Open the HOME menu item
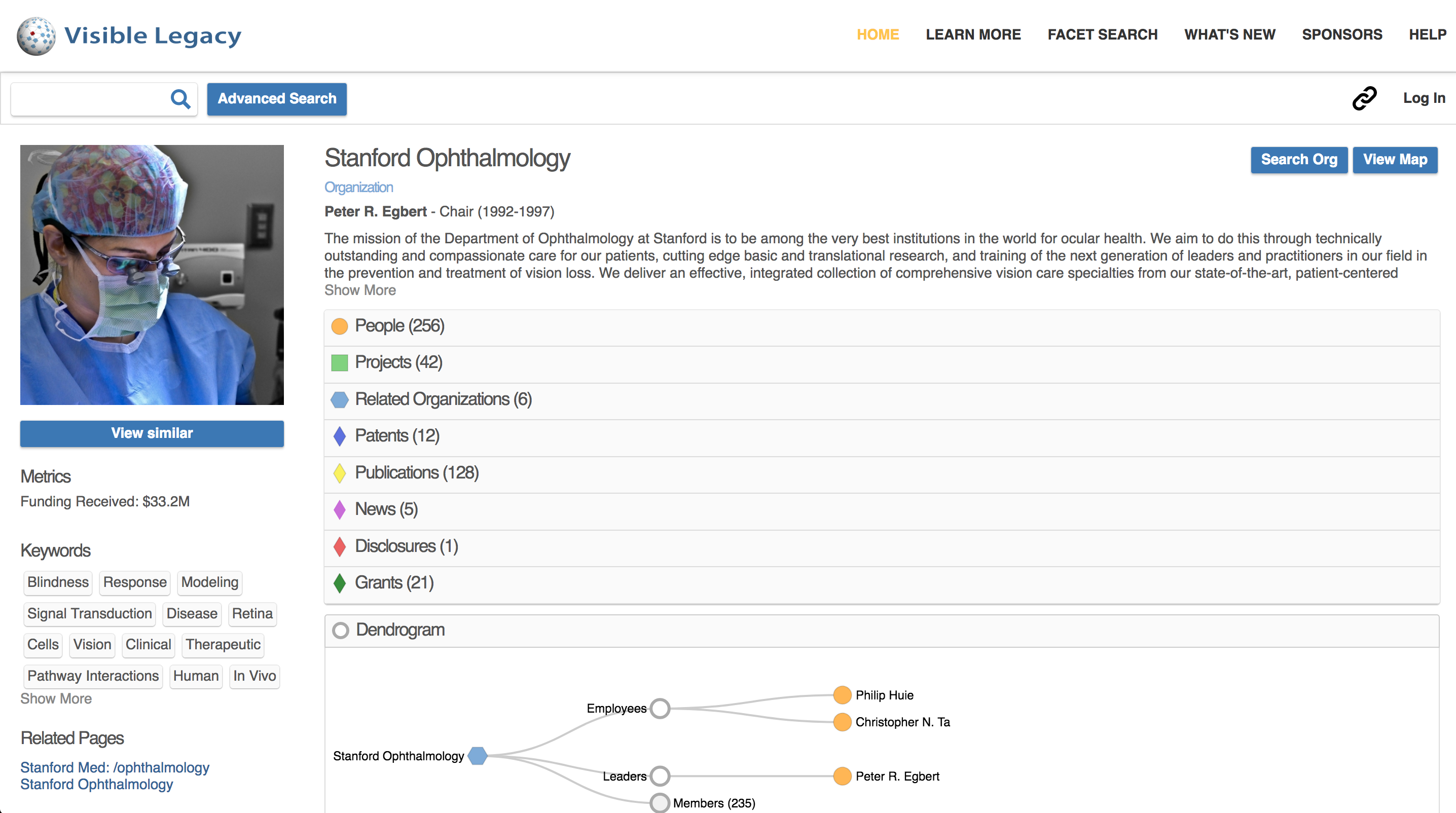 click(x=877, y=34)
